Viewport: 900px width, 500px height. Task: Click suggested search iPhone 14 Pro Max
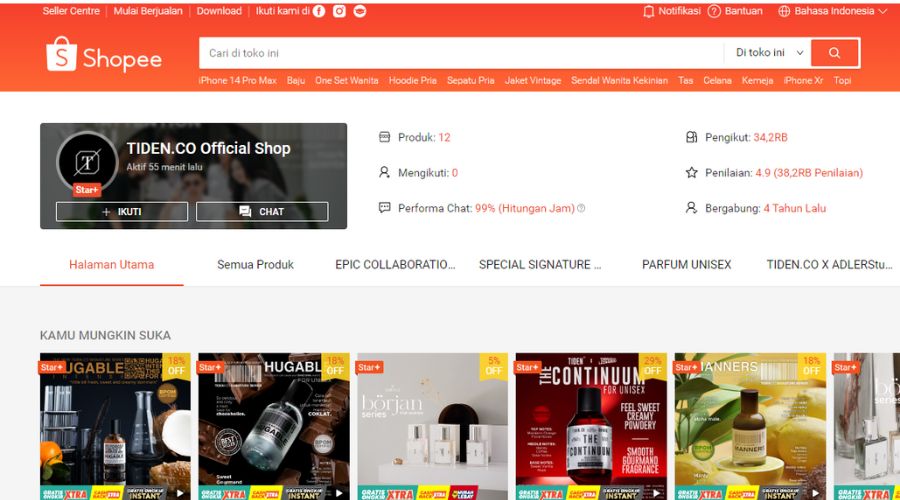(238, 80)
